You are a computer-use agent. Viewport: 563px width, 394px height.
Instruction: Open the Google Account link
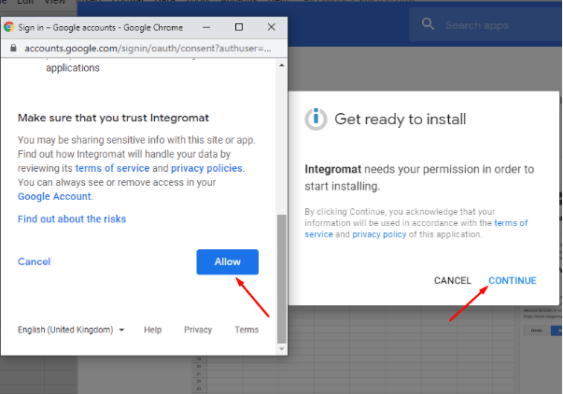click(54, 196)
